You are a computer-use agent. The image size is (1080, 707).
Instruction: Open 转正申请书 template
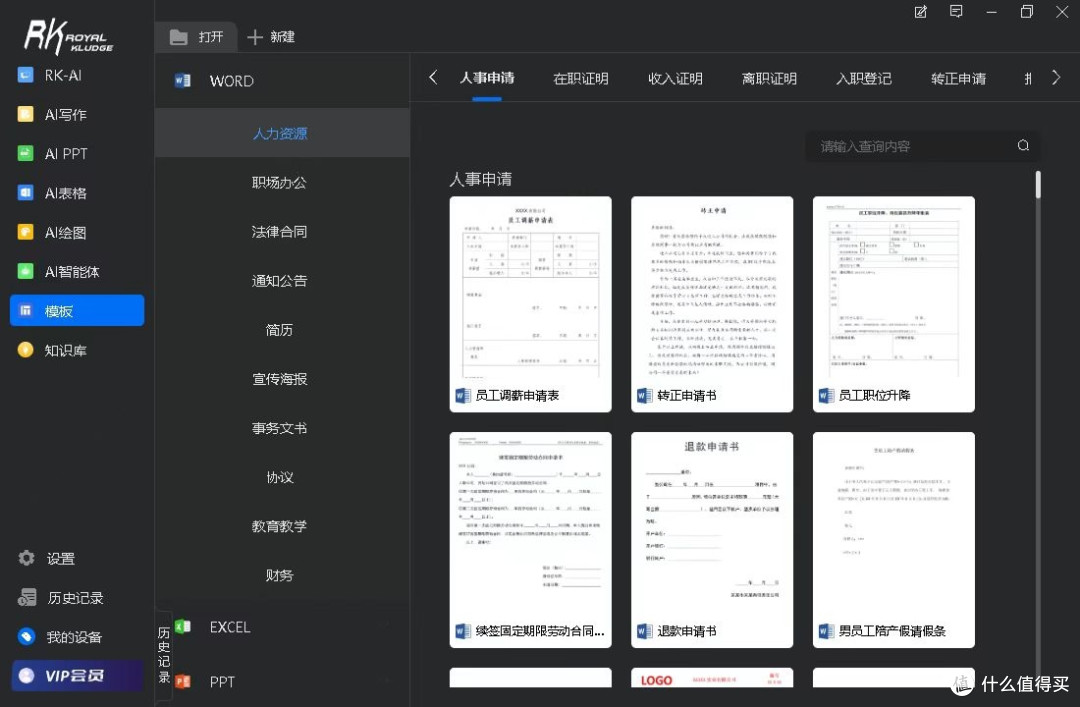[x=712, y=305]
